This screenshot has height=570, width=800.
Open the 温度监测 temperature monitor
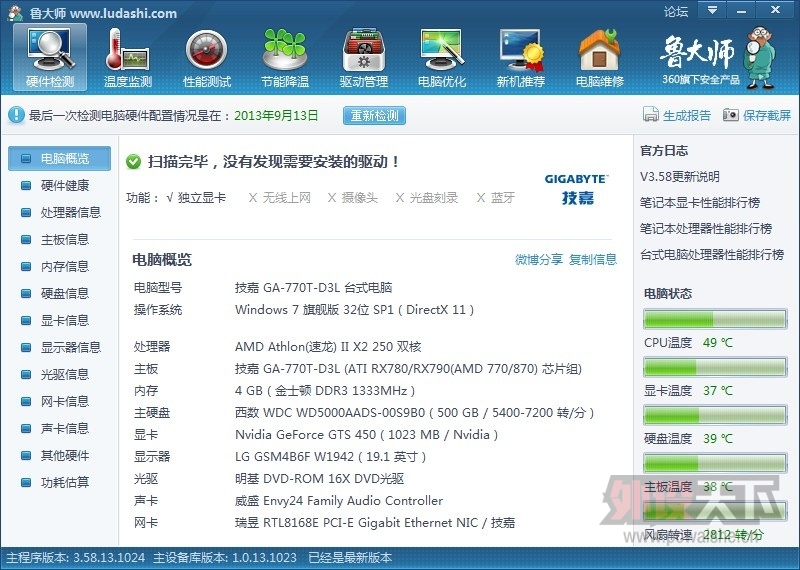[128, 58]
